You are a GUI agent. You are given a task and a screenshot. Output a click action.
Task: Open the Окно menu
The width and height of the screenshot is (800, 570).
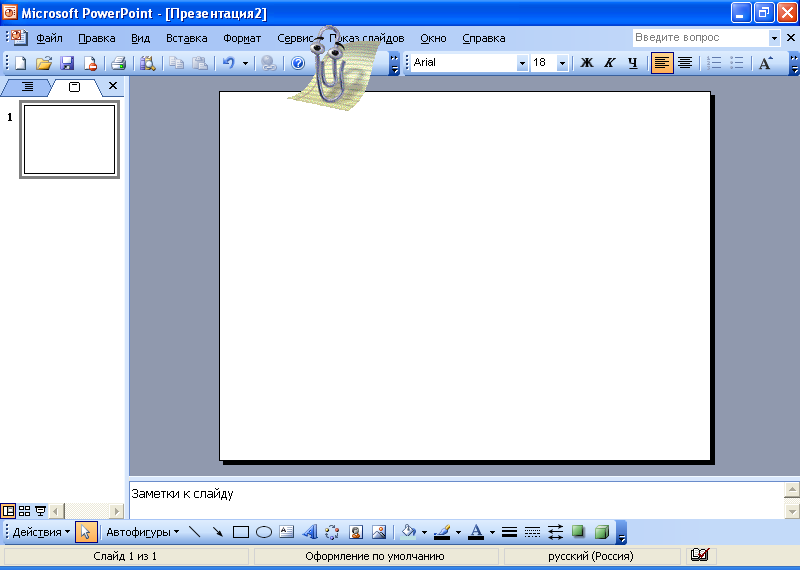433,38
